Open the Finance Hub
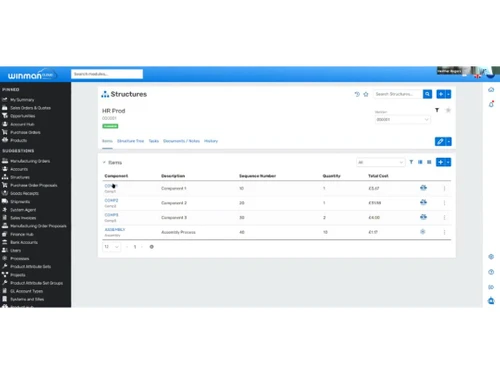Image resolution: width=500 pixels, height=375 pixels. tap(22, 234)
